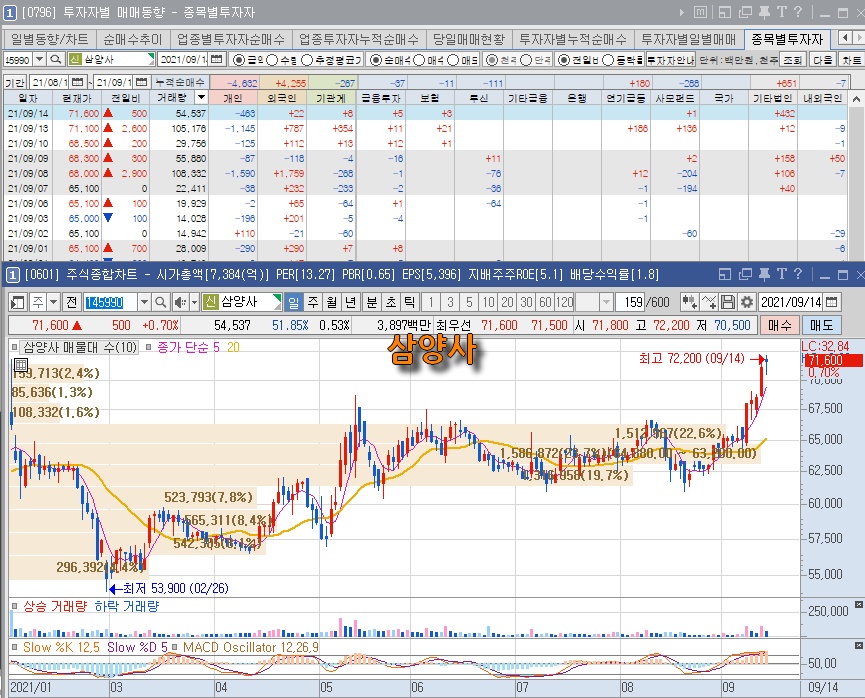Click the T font icon in investor window title
The height and width of the screenshot is (698, 865).
tap(782, 12)
